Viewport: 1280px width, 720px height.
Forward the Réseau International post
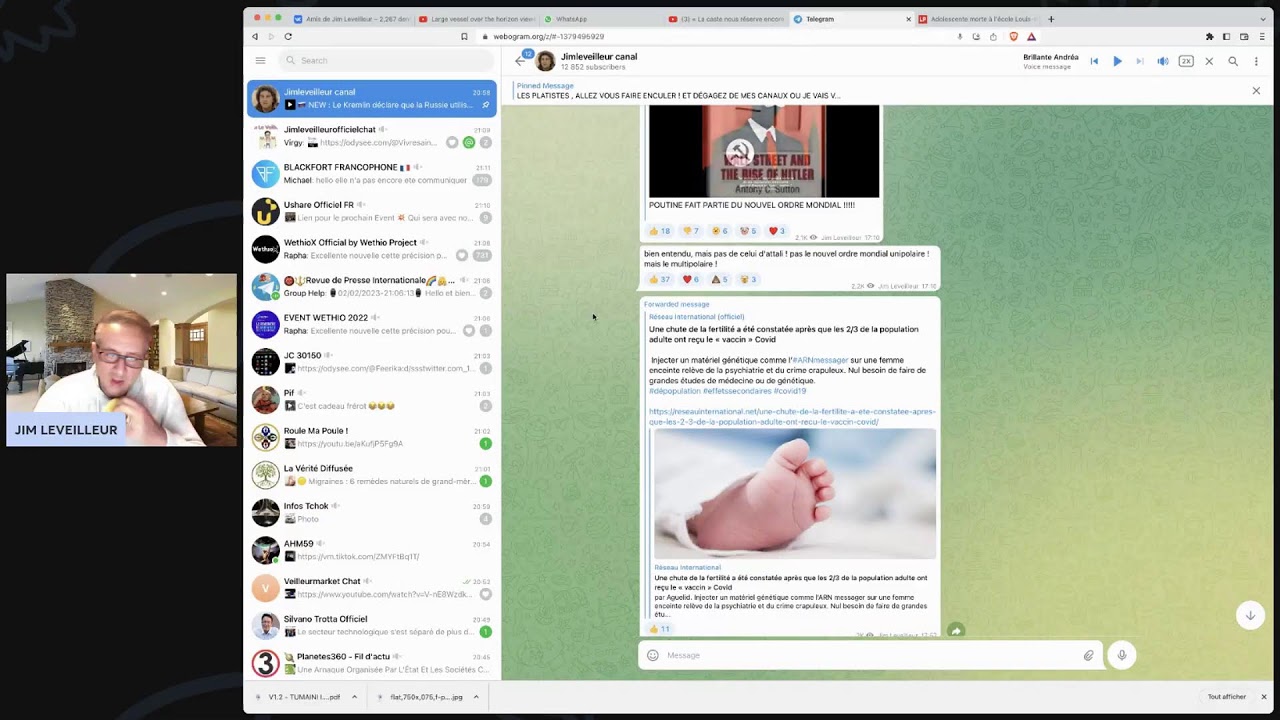coord(956,631)
